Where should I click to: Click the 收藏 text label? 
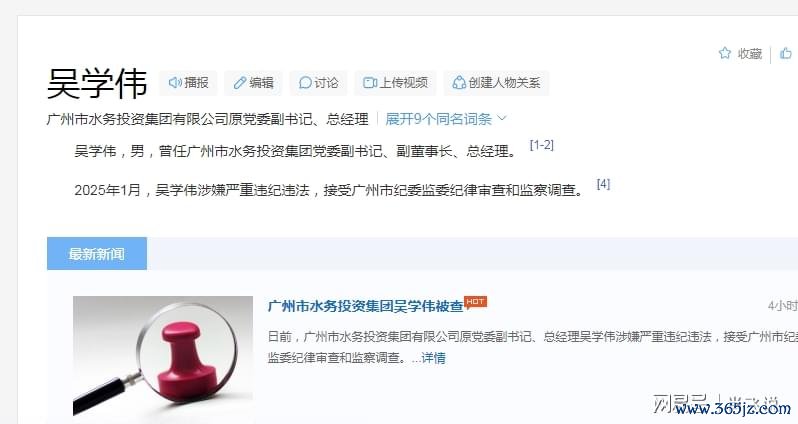coord(750,53)
